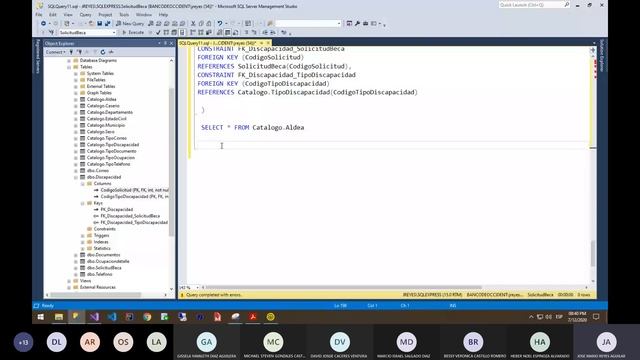Screen dimensions: 640x360
Task: Select the FK_Discapacidad_SolicitudBeca key
Action: tap(130, 216)
